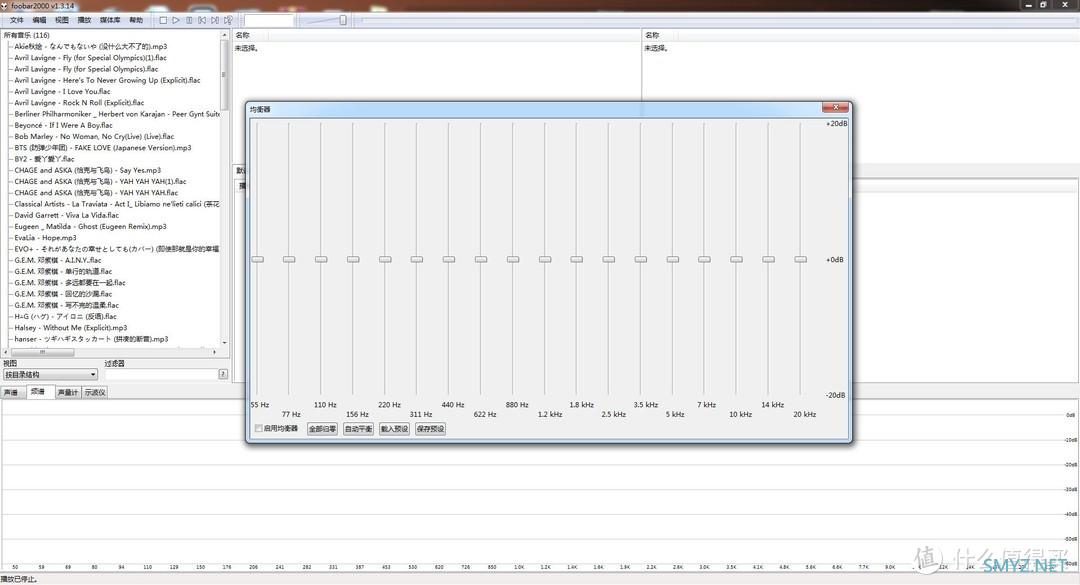
Task: Select Eugeen _ Matilda - Ghost (Eugeen Remix).mp3
Action: click(x=90, y=227)
